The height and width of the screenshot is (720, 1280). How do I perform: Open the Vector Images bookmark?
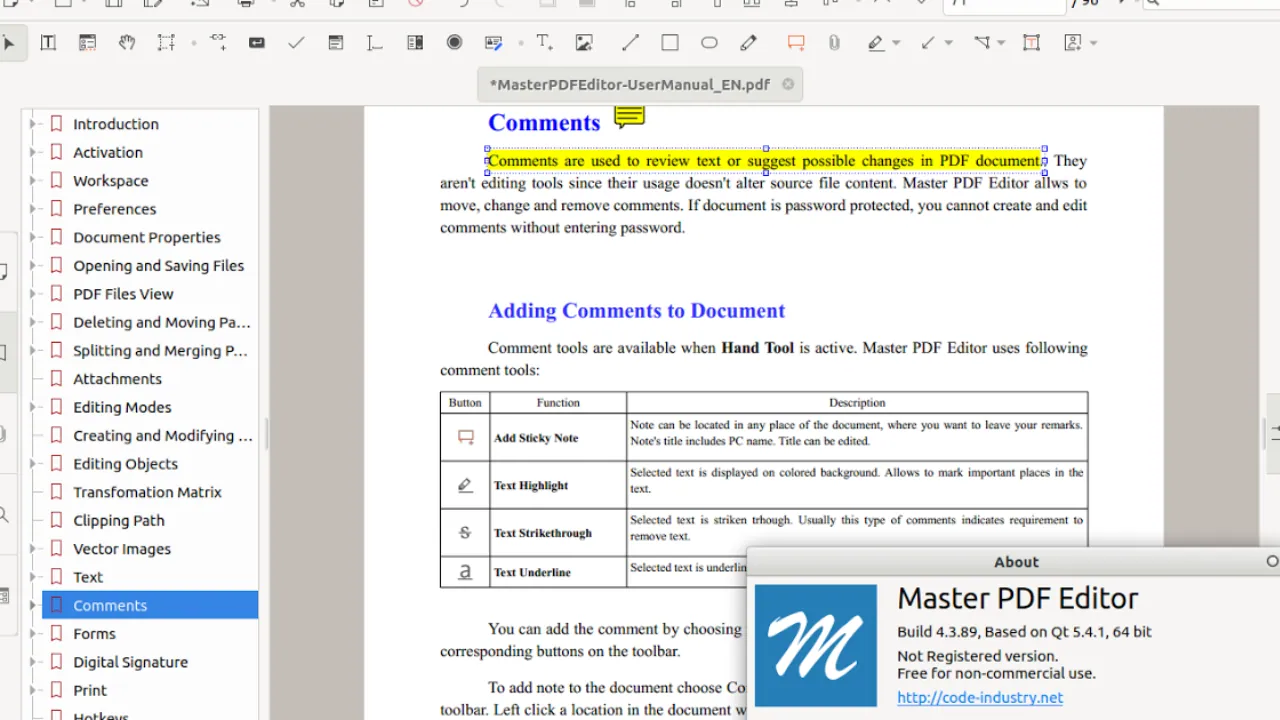tap(122, 549)
